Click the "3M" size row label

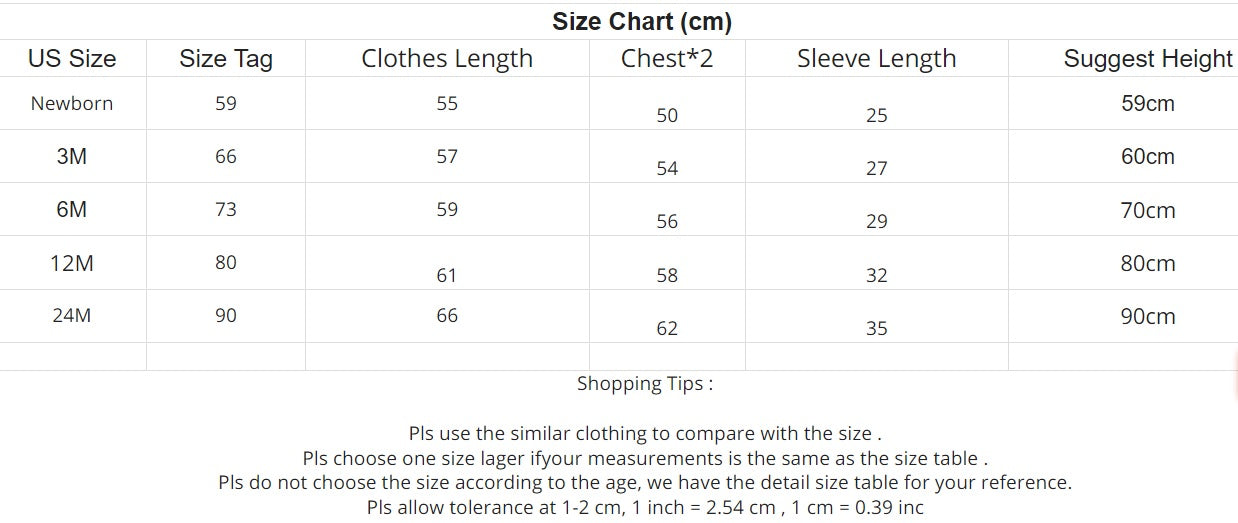[72, 157]
